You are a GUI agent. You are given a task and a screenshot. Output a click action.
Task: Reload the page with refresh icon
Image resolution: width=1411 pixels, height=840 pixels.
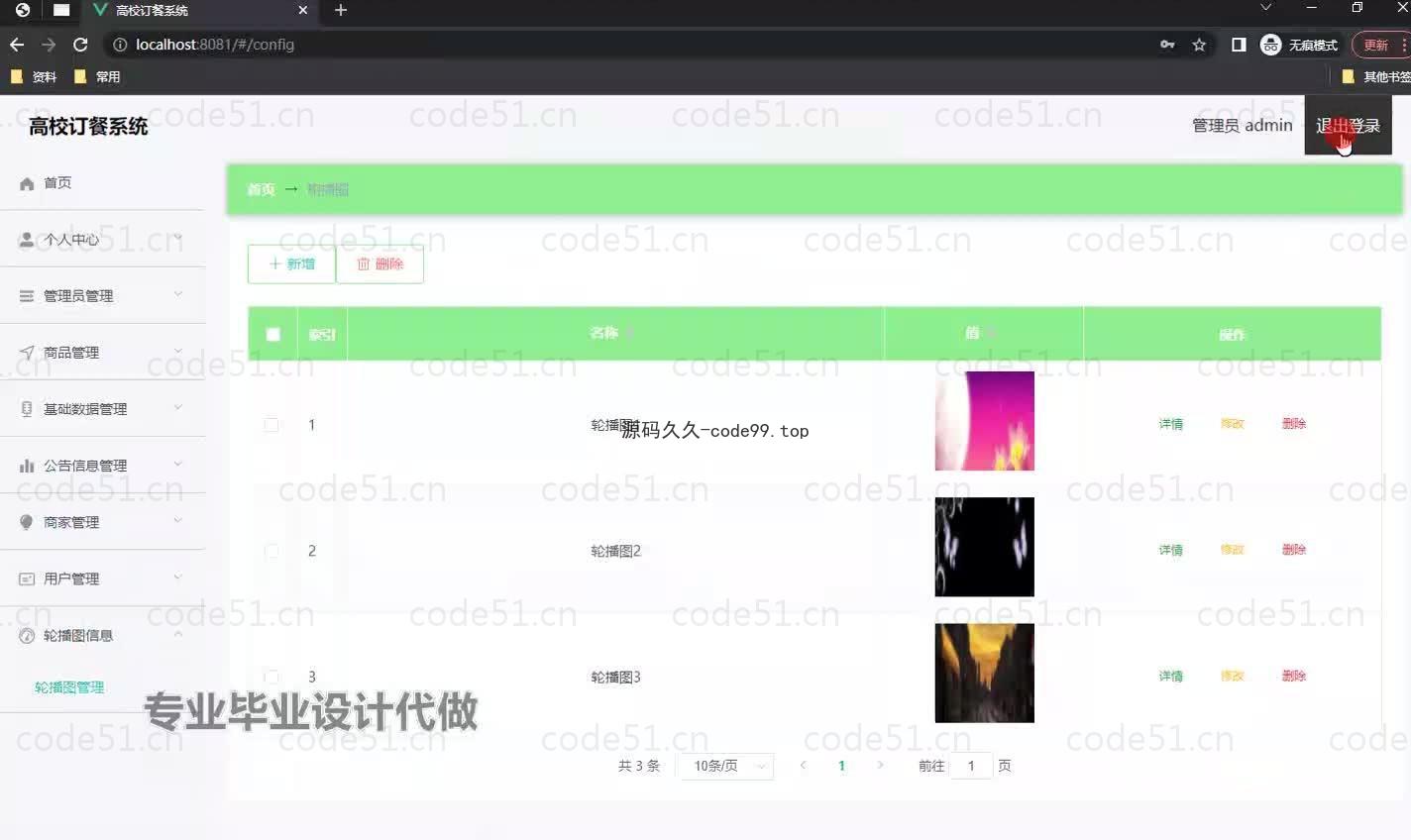point(80,45)
